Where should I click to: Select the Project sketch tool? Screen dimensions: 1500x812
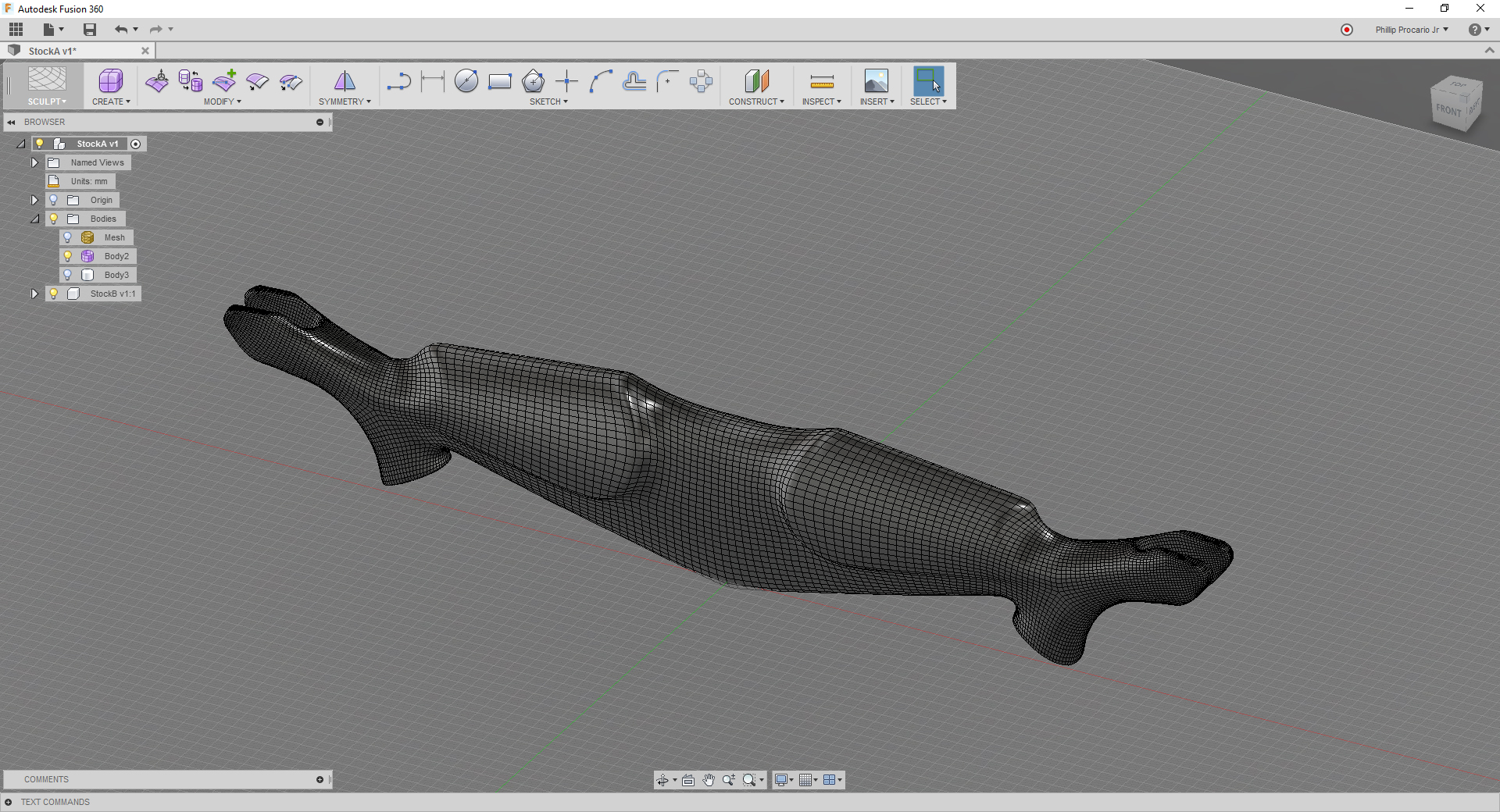(x=634, y=80)
